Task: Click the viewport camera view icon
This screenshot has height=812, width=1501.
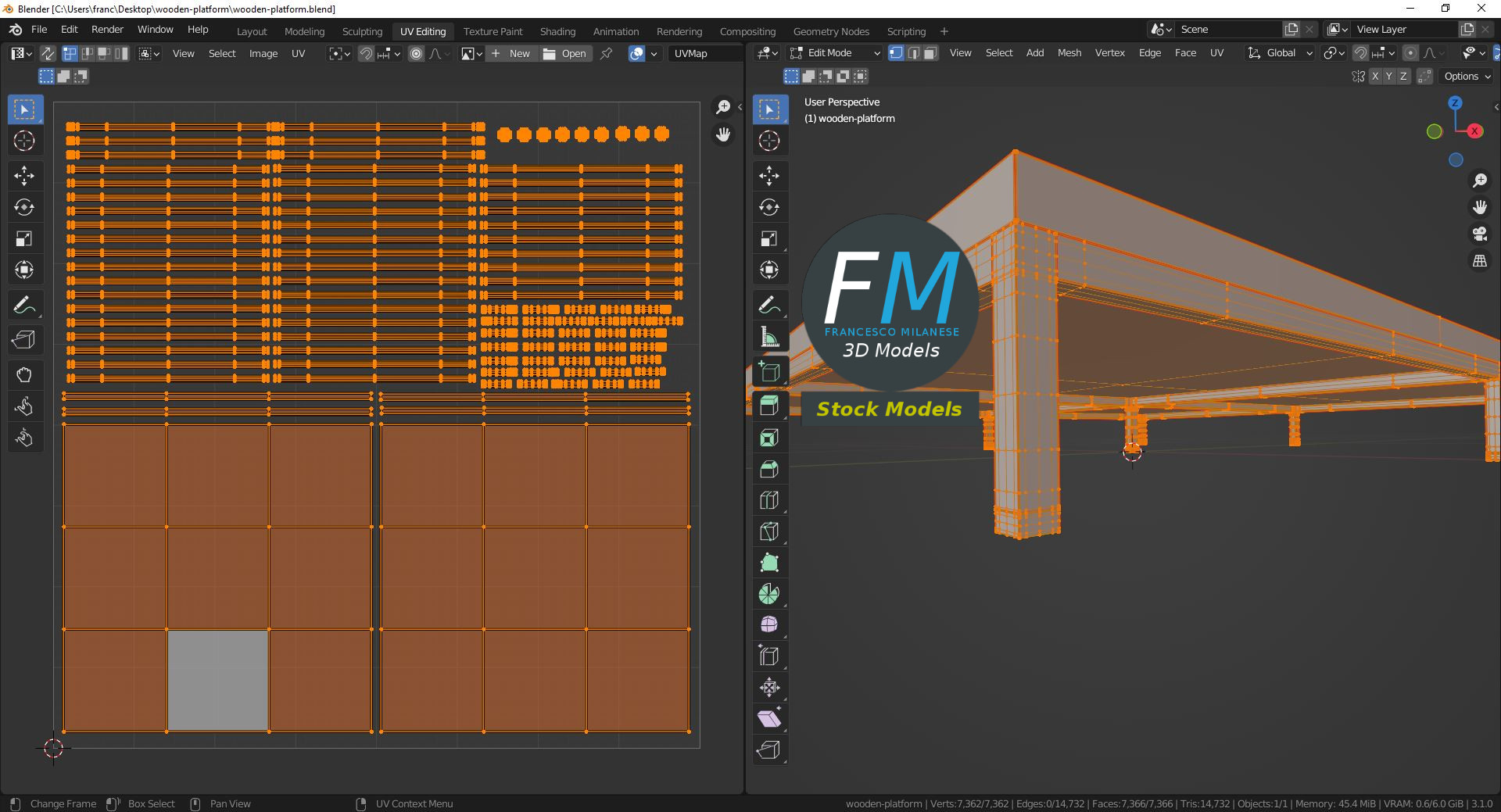Action: tap(1479, 234)
